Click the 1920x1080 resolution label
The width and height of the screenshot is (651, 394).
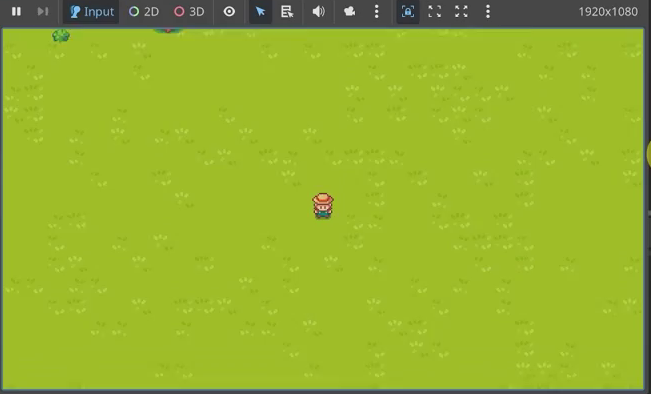[x=608, y=12]
